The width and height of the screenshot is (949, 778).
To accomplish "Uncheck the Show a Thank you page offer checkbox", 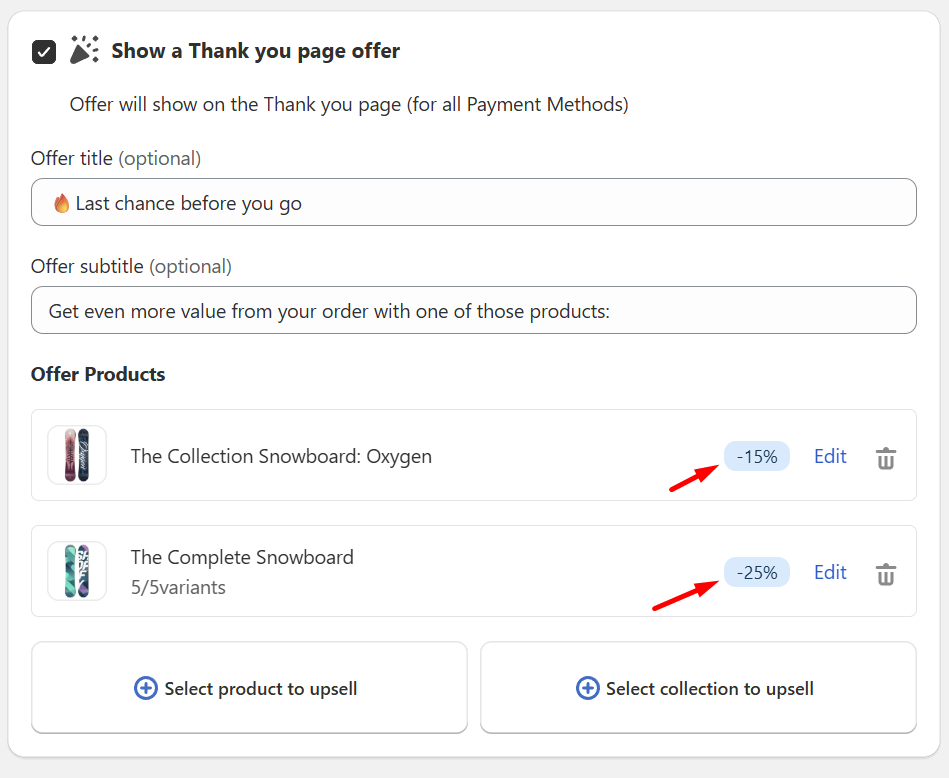I will (x=44, y=52).
